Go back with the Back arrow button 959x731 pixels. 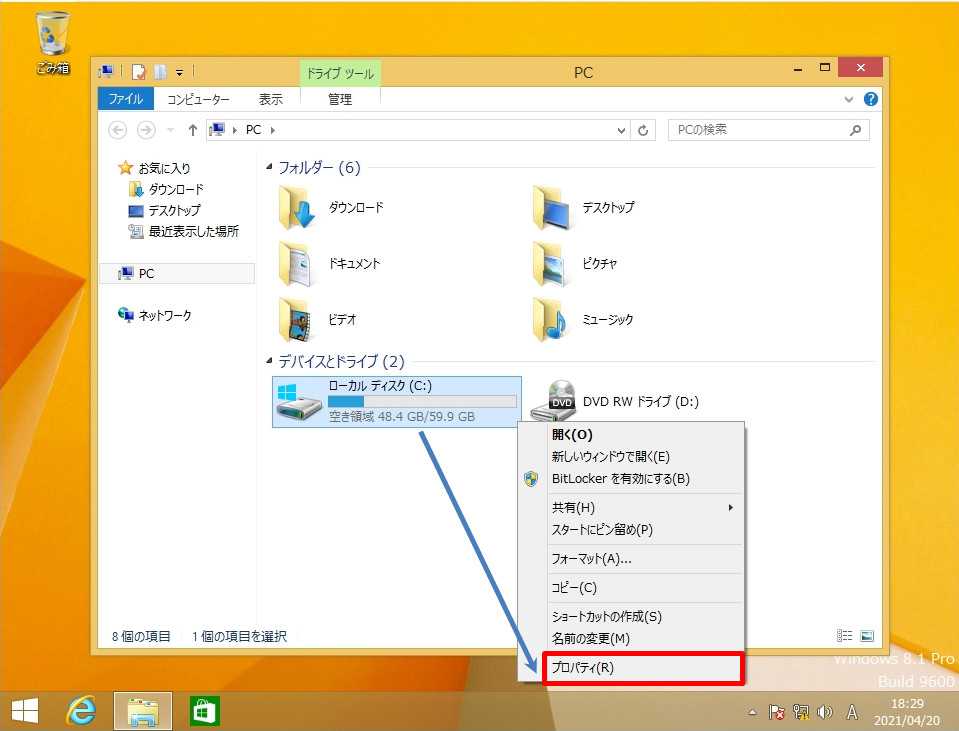117,130
